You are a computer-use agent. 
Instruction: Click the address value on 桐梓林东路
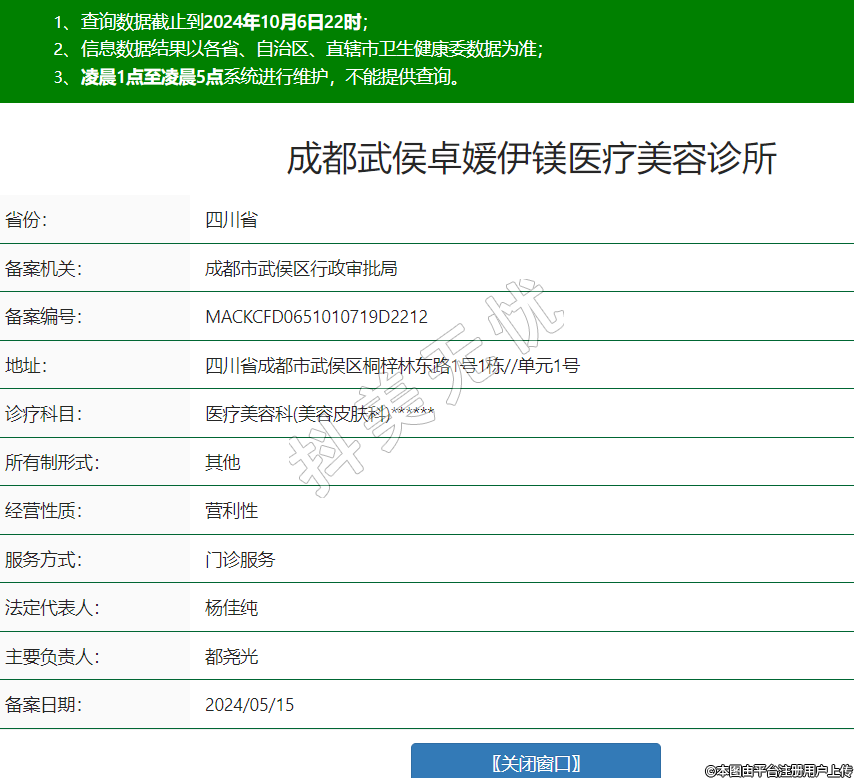(x=392, y=366)
